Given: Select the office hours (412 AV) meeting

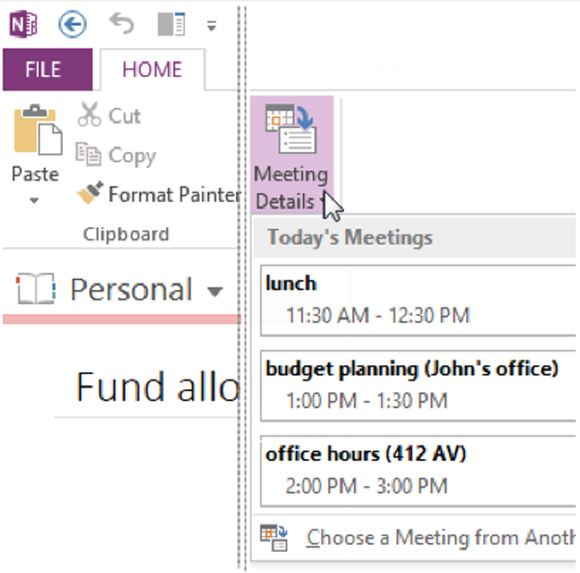Looking at the screenshot, I should click(x=418, y=471).
